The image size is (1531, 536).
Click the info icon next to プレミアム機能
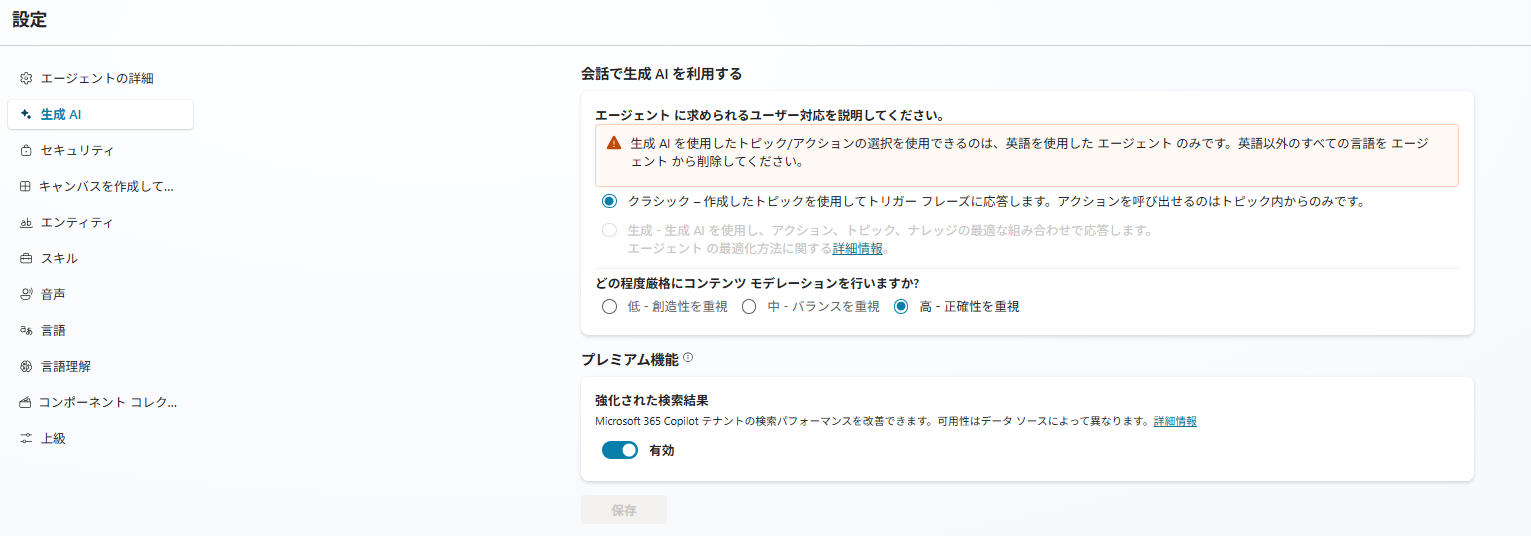[x=688, y=358]
